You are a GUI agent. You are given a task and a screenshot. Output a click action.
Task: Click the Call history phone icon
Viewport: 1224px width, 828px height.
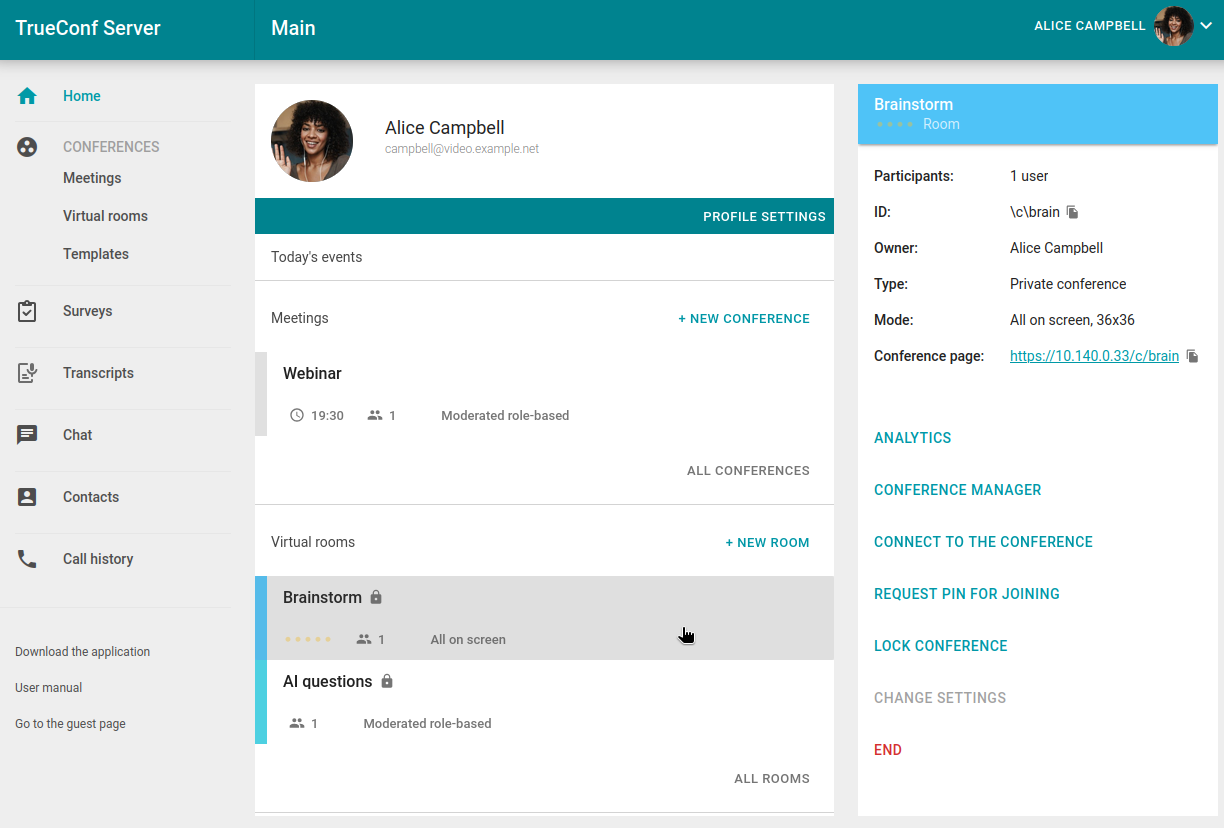point(27,559)
